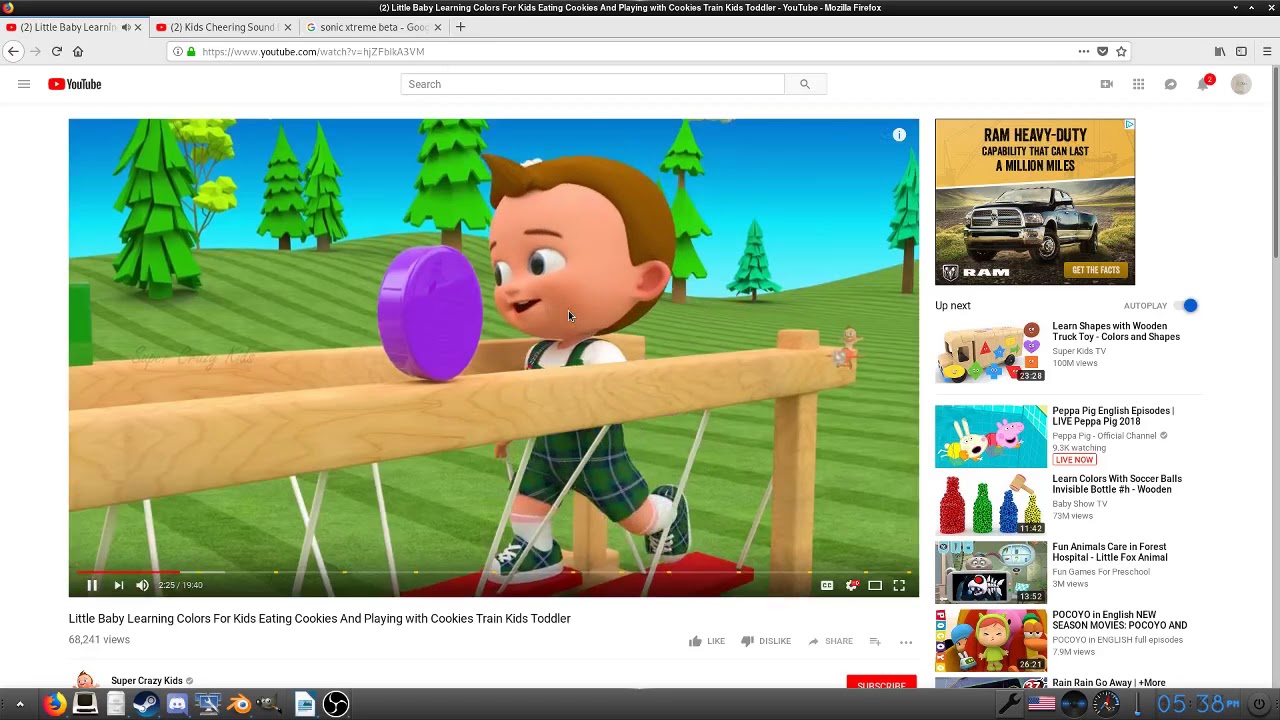The height and width of the screenshot is (720, 1280).
Task: Turn off the Autoplay switch
Action: click(1185, 305)
